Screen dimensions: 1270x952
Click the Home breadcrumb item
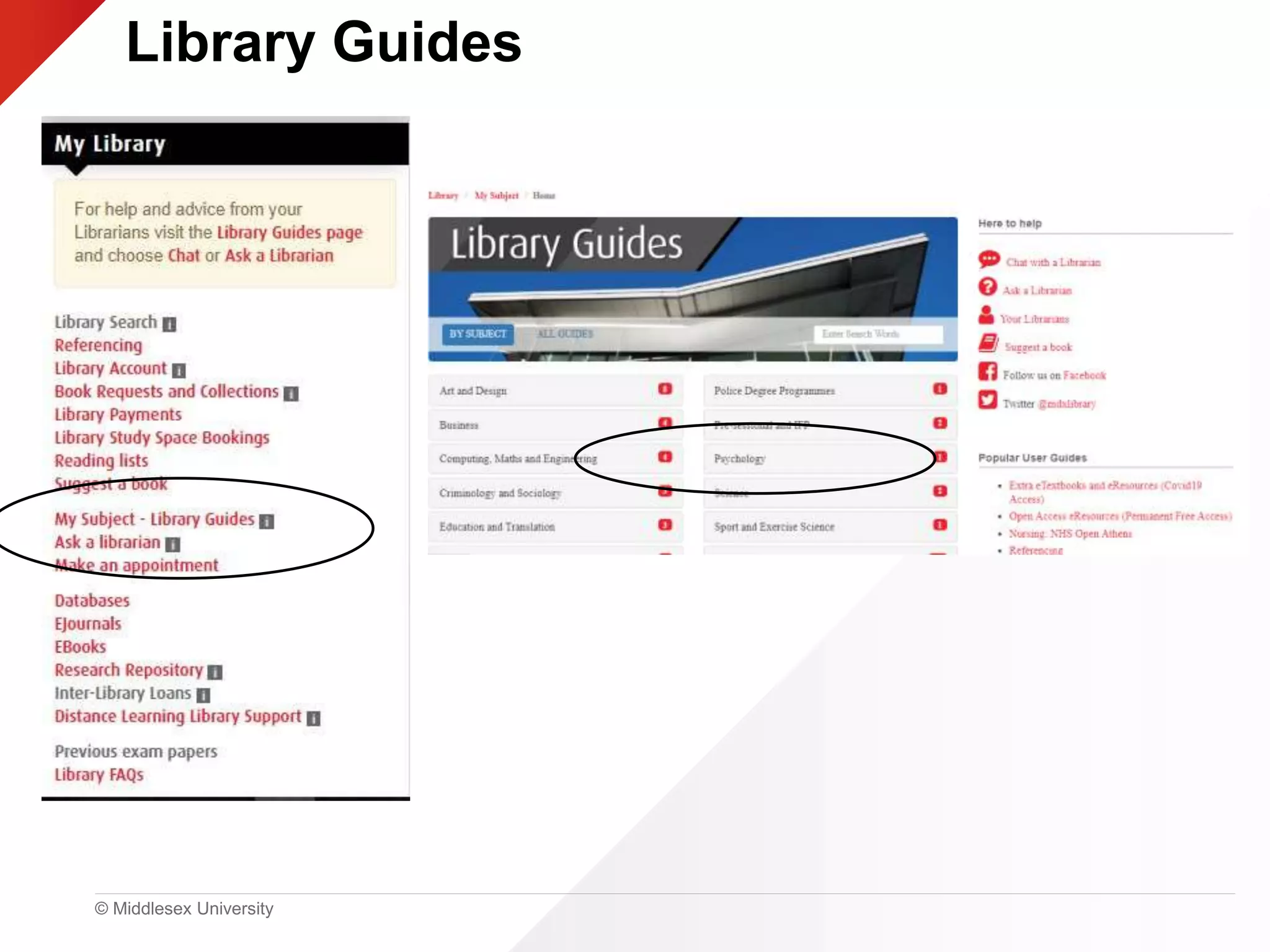pyautogui.click(x=544, y=196)
